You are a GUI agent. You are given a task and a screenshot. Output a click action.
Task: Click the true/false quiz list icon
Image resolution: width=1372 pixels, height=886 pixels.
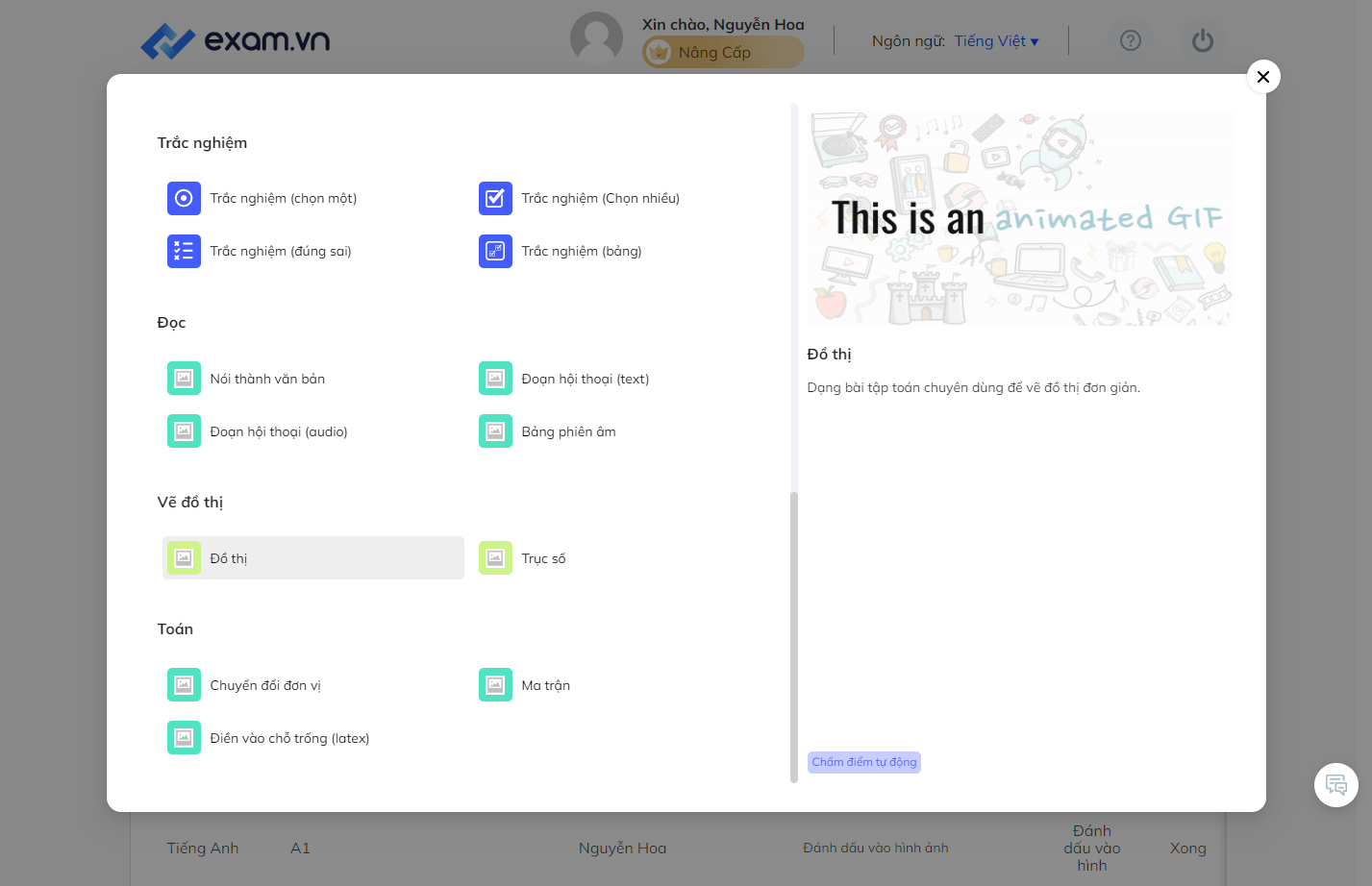click(x=184, y=251)
